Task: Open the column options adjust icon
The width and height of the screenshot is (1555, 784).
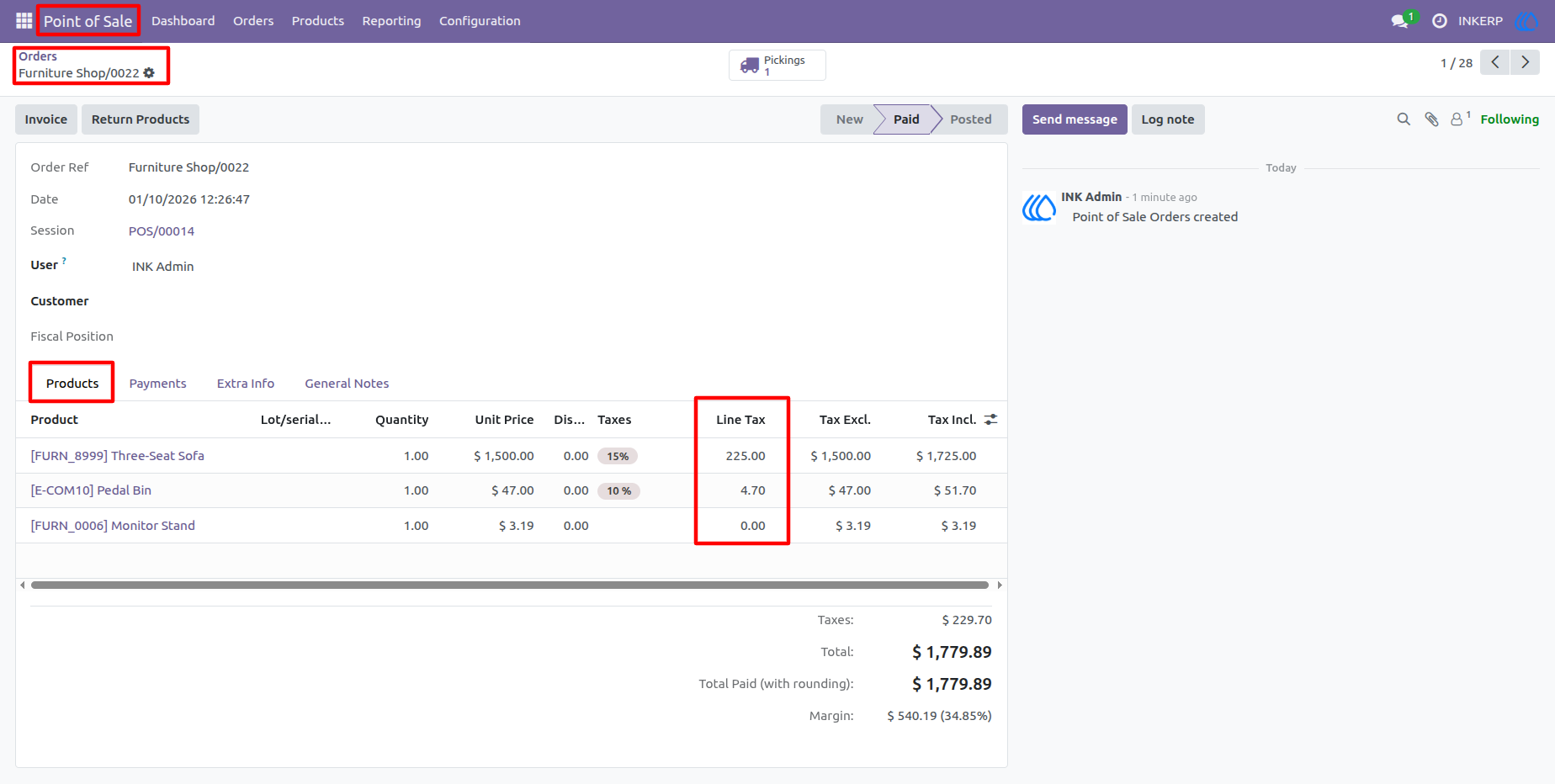Action: (990, 419)
